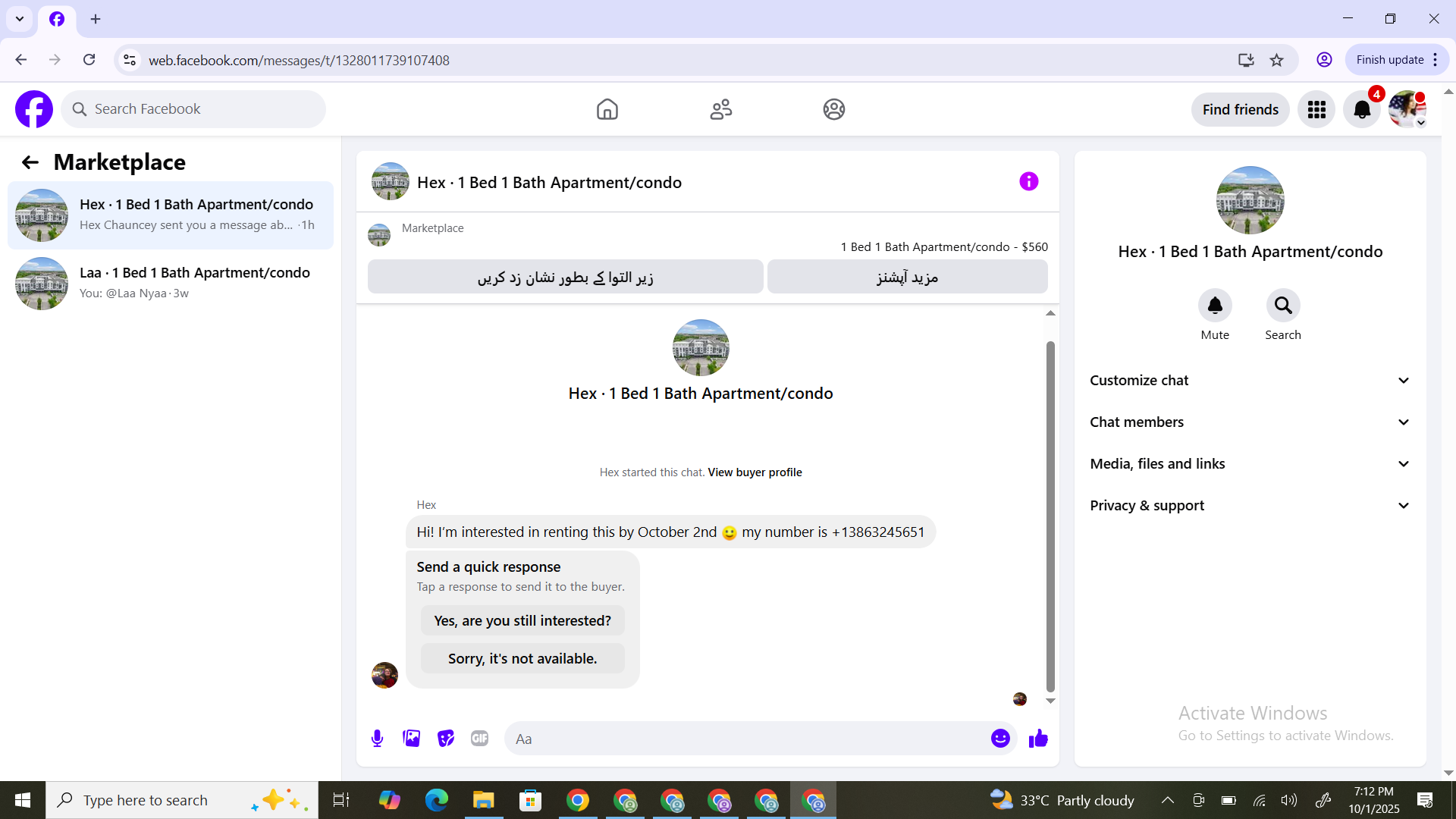This screenshot has width=1456, height=819.
Task: Open the notifications bell with 4 alerts
Action: [1362, 110]
